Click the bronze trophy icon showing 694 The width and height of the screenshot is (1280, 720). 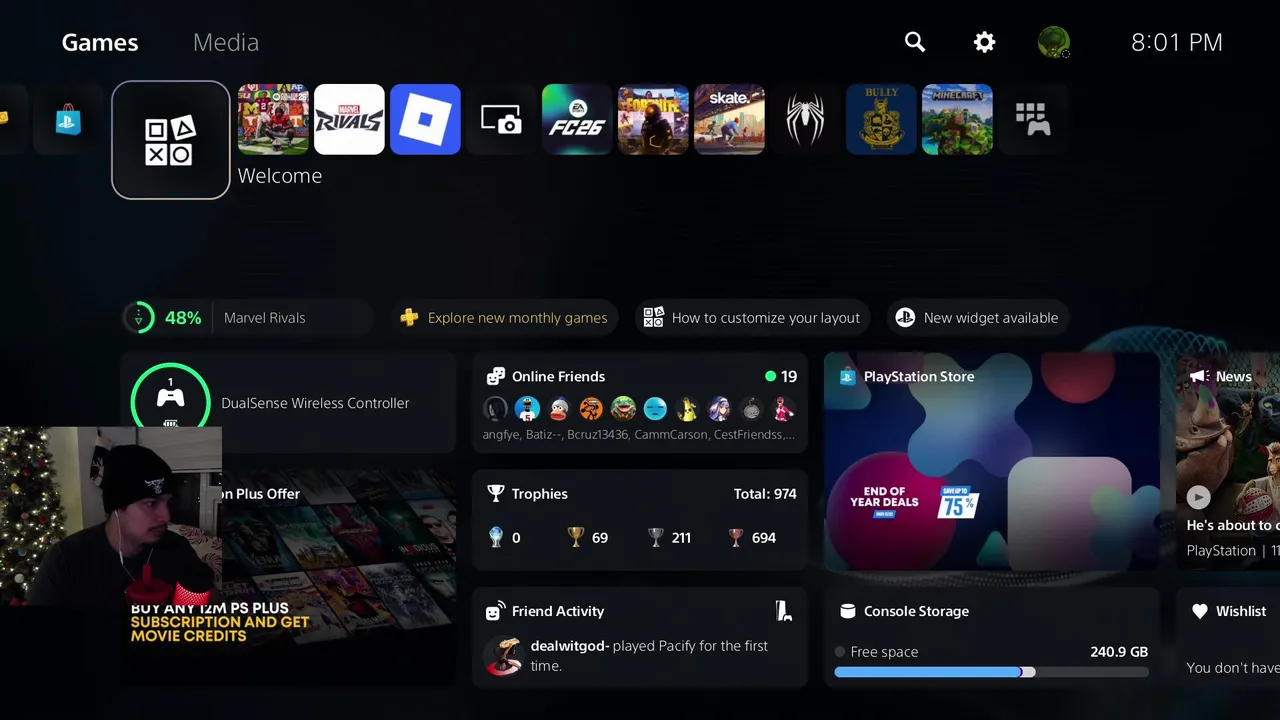click(736, 537)
